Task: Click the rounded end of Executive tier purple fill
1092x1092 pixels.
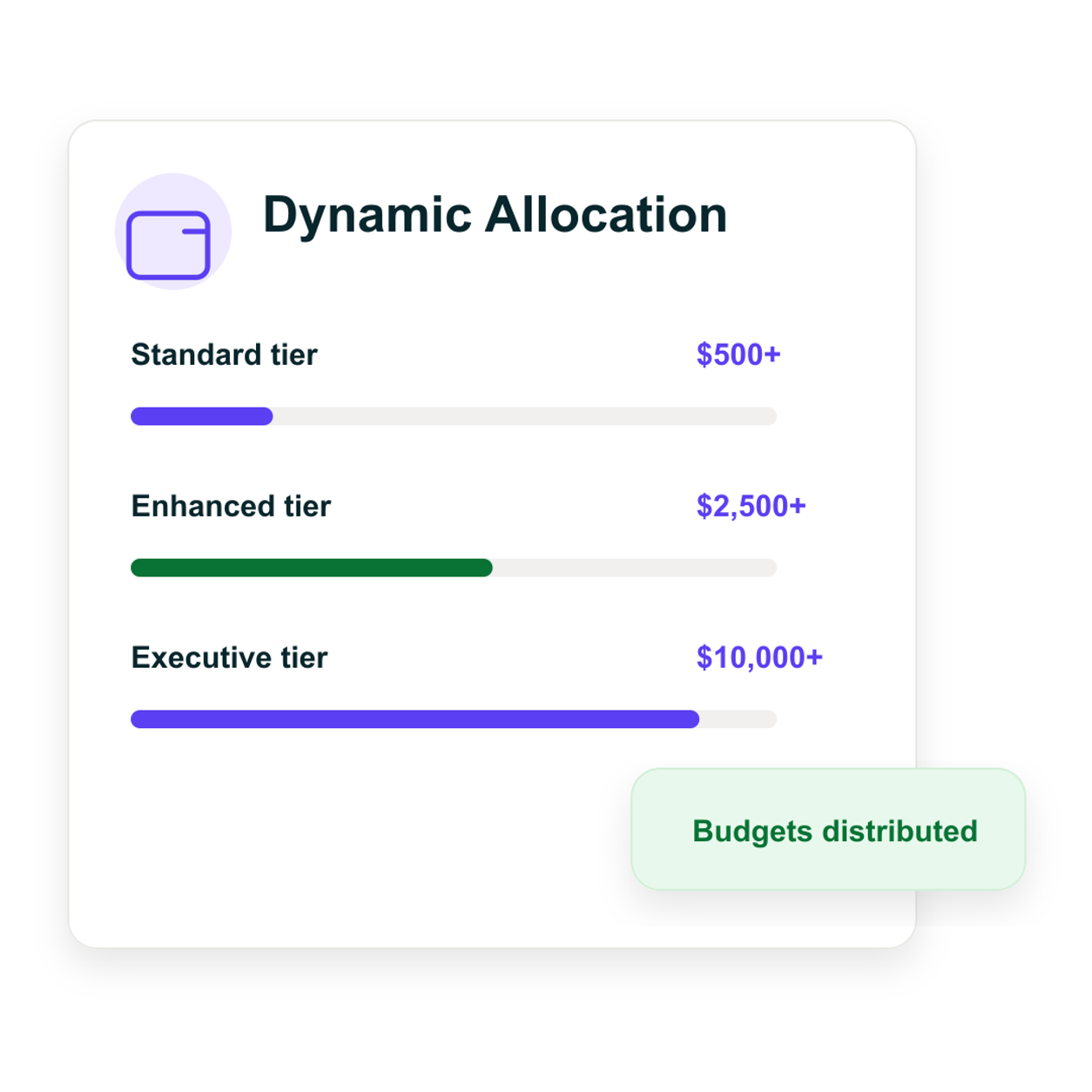Action: click(x=694, y=719)
